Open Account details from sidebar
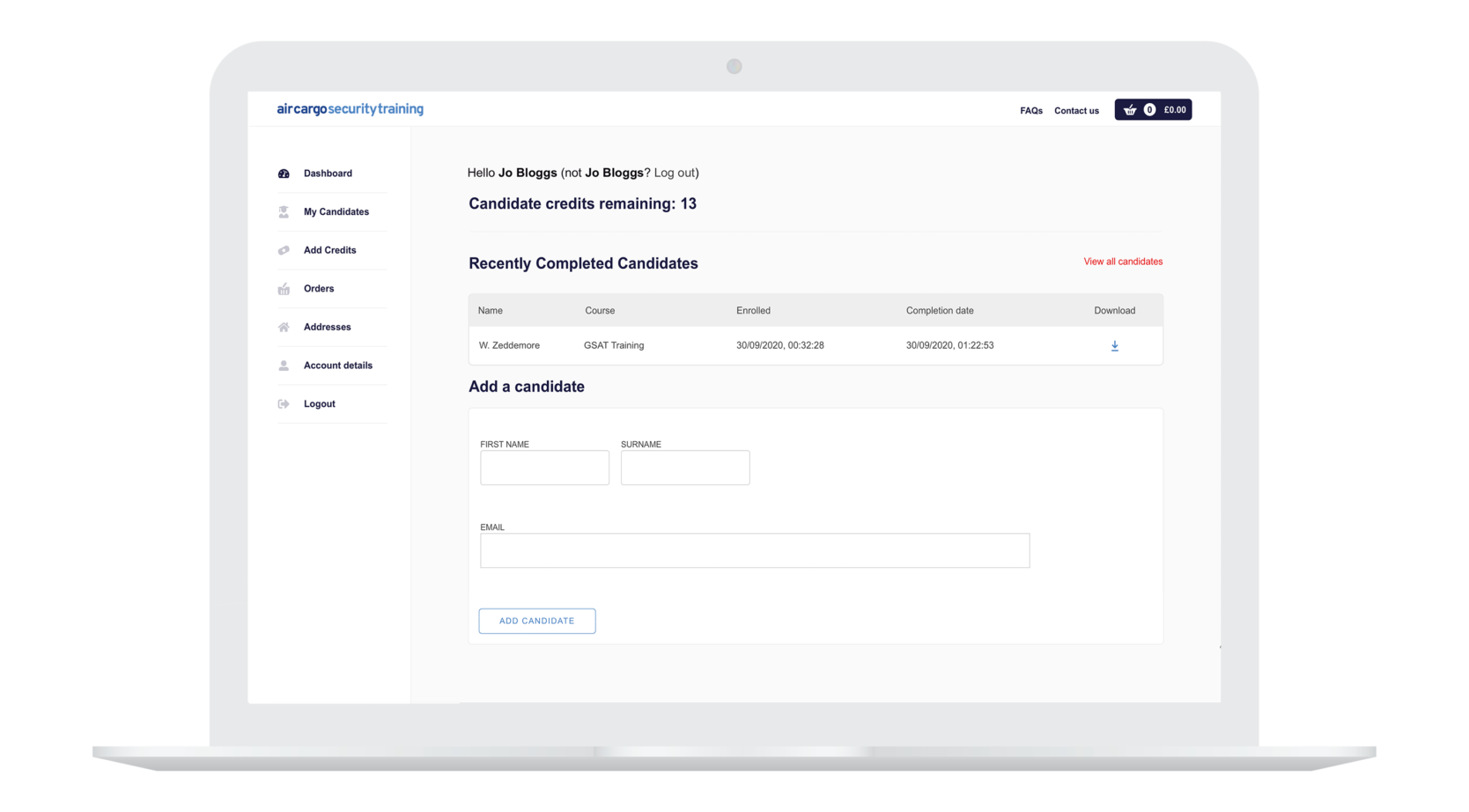This screenshot has height=812, width=1469. pos(338,365)
